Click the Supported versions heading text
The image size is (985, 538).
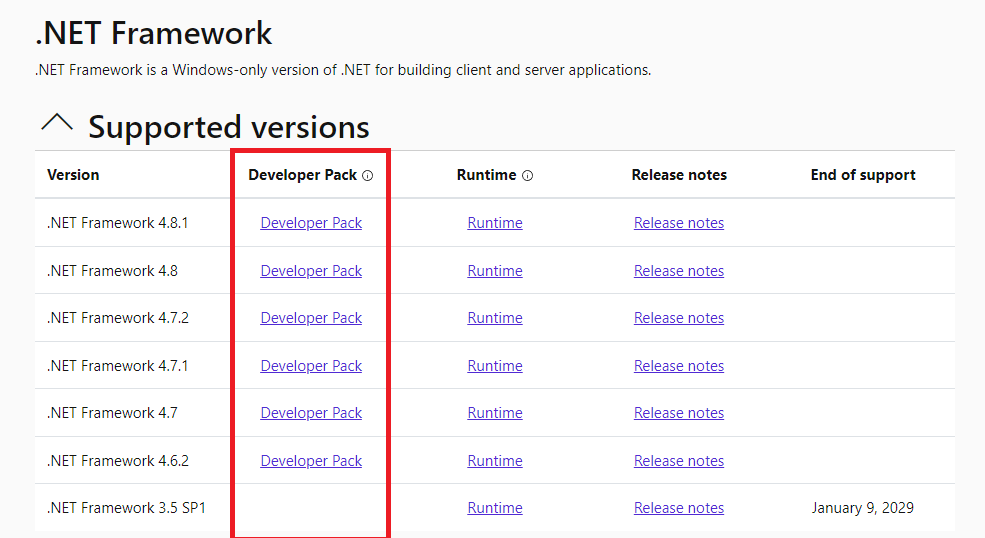click(229, 127)
